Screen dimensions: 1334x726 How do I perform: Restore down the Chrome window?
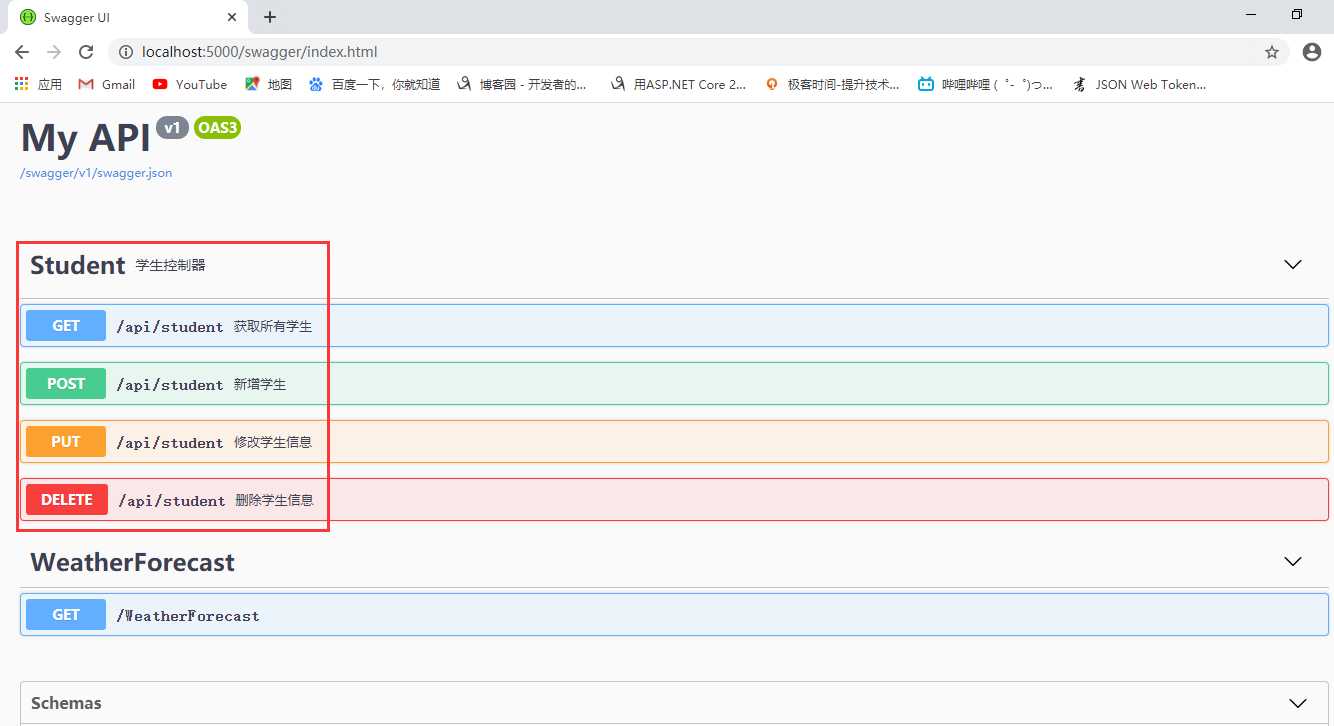pos(1297,14)
